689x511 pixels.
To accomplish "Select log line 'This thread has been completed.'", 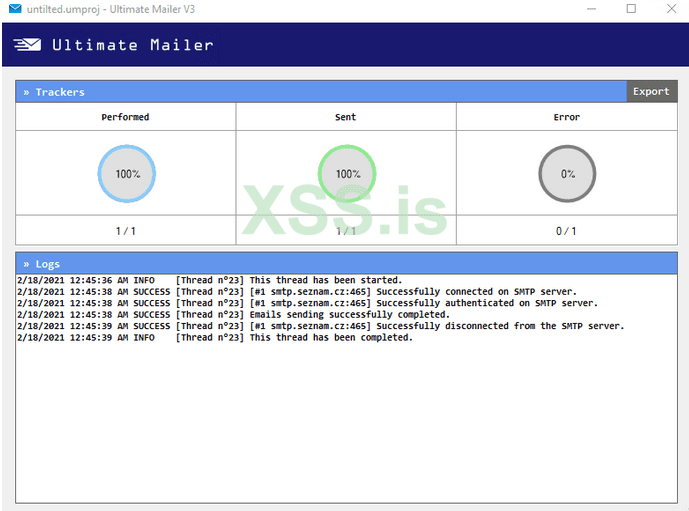I will coord(215,337).
